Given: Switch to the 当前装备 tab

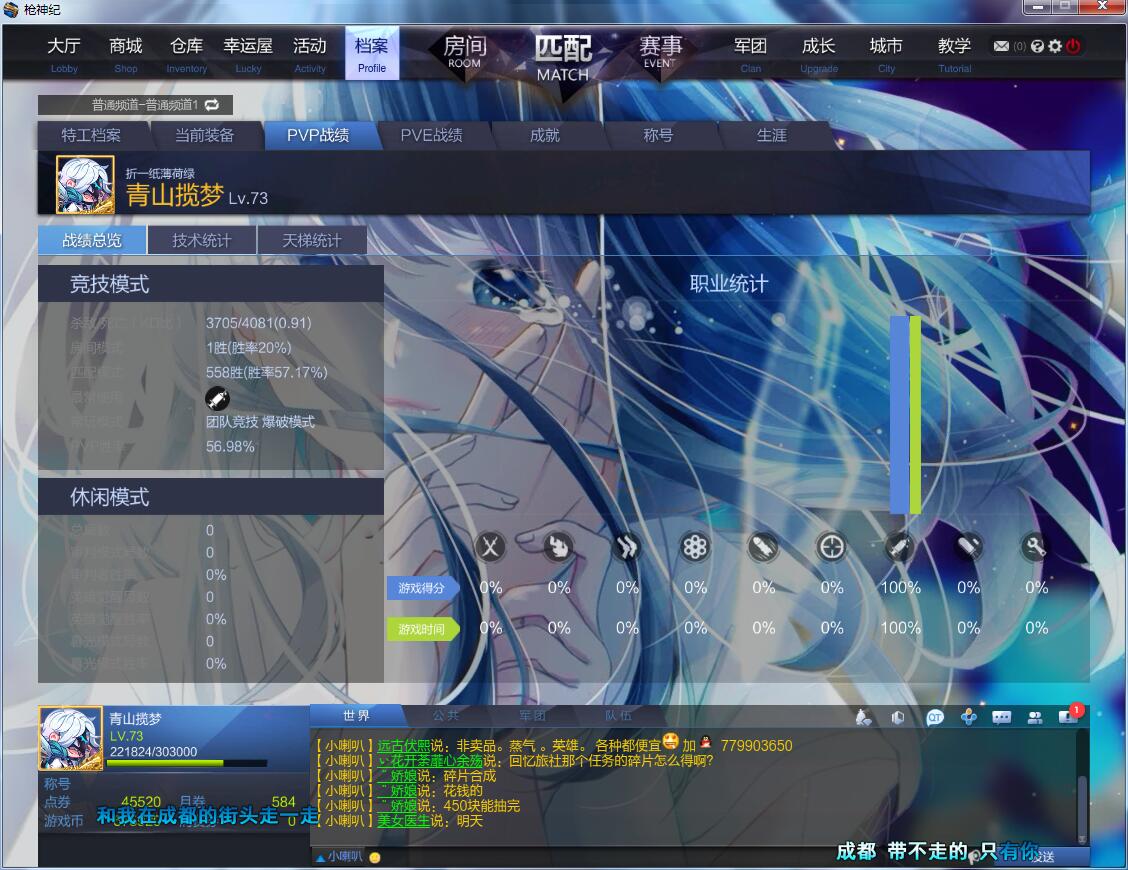Looking at the screenshot, I should tap(205, 135).
